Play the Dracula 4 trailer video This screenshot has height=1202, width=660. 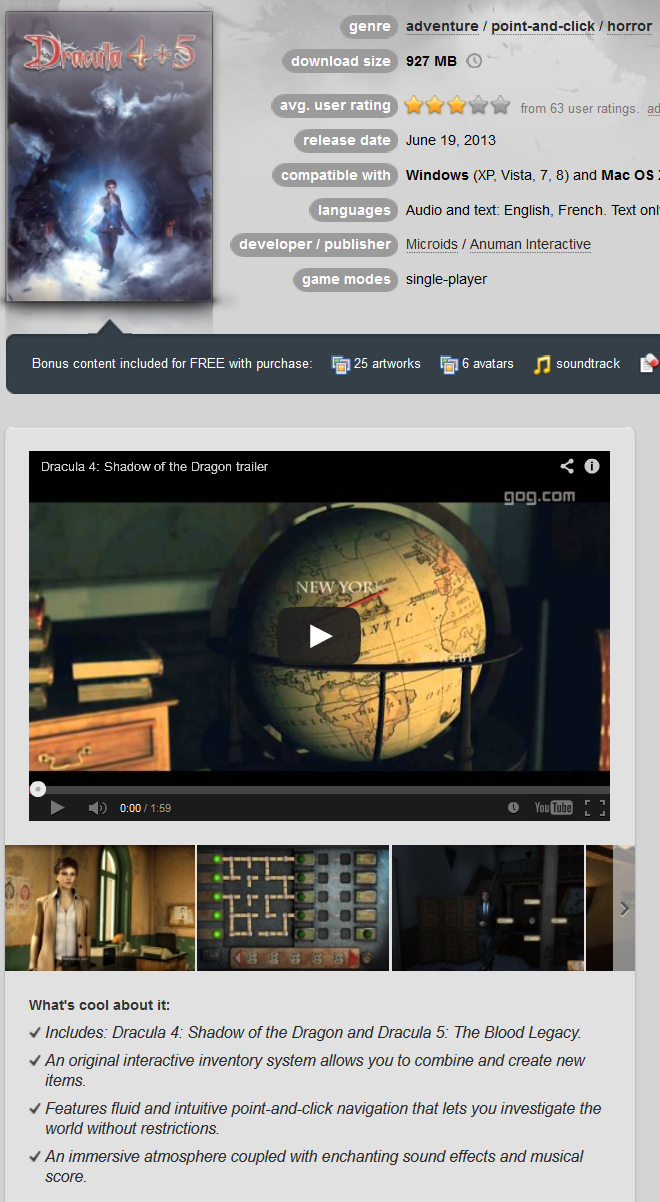click(319, 636)
